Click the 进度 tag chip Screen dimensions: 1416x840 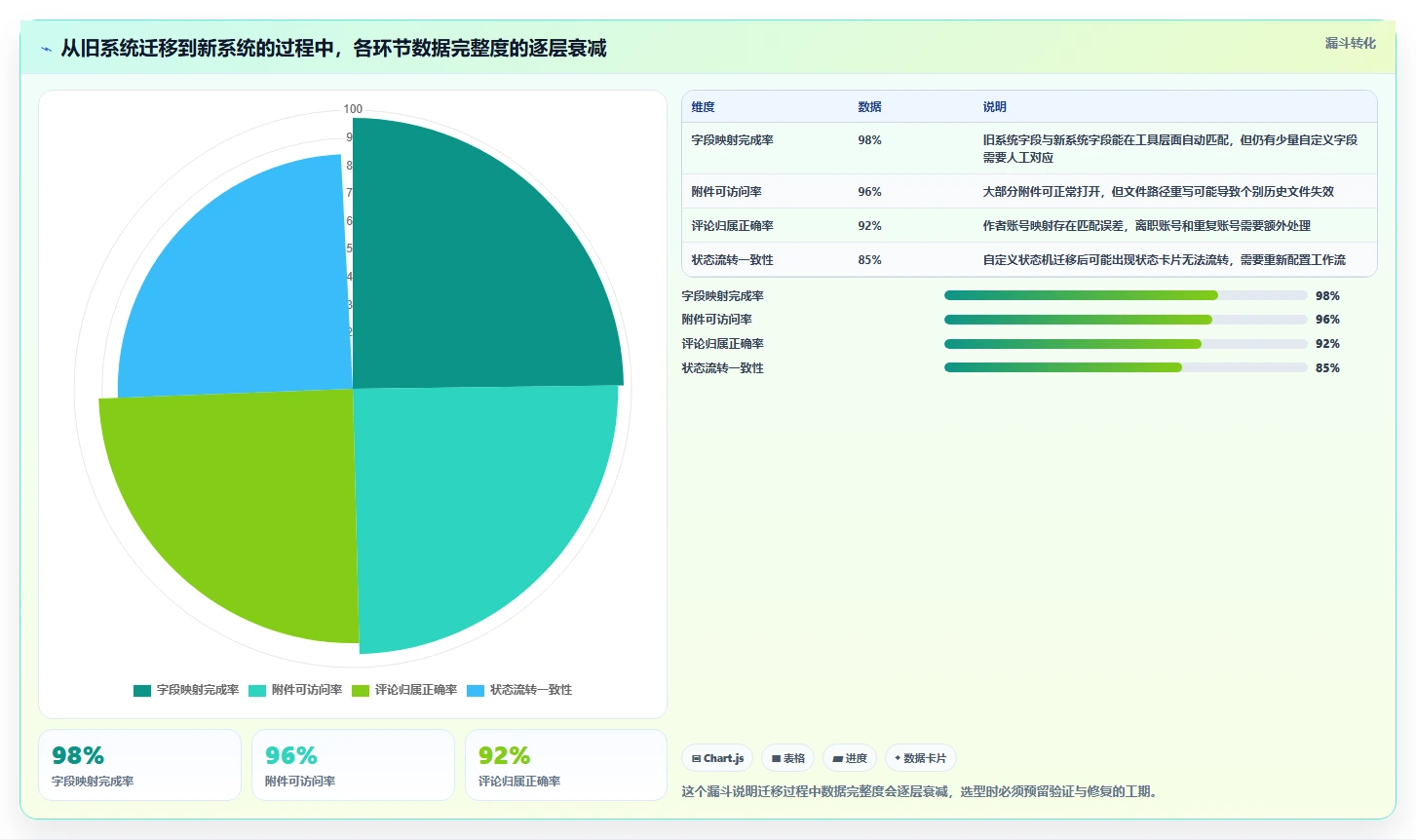tap(850, 758)
